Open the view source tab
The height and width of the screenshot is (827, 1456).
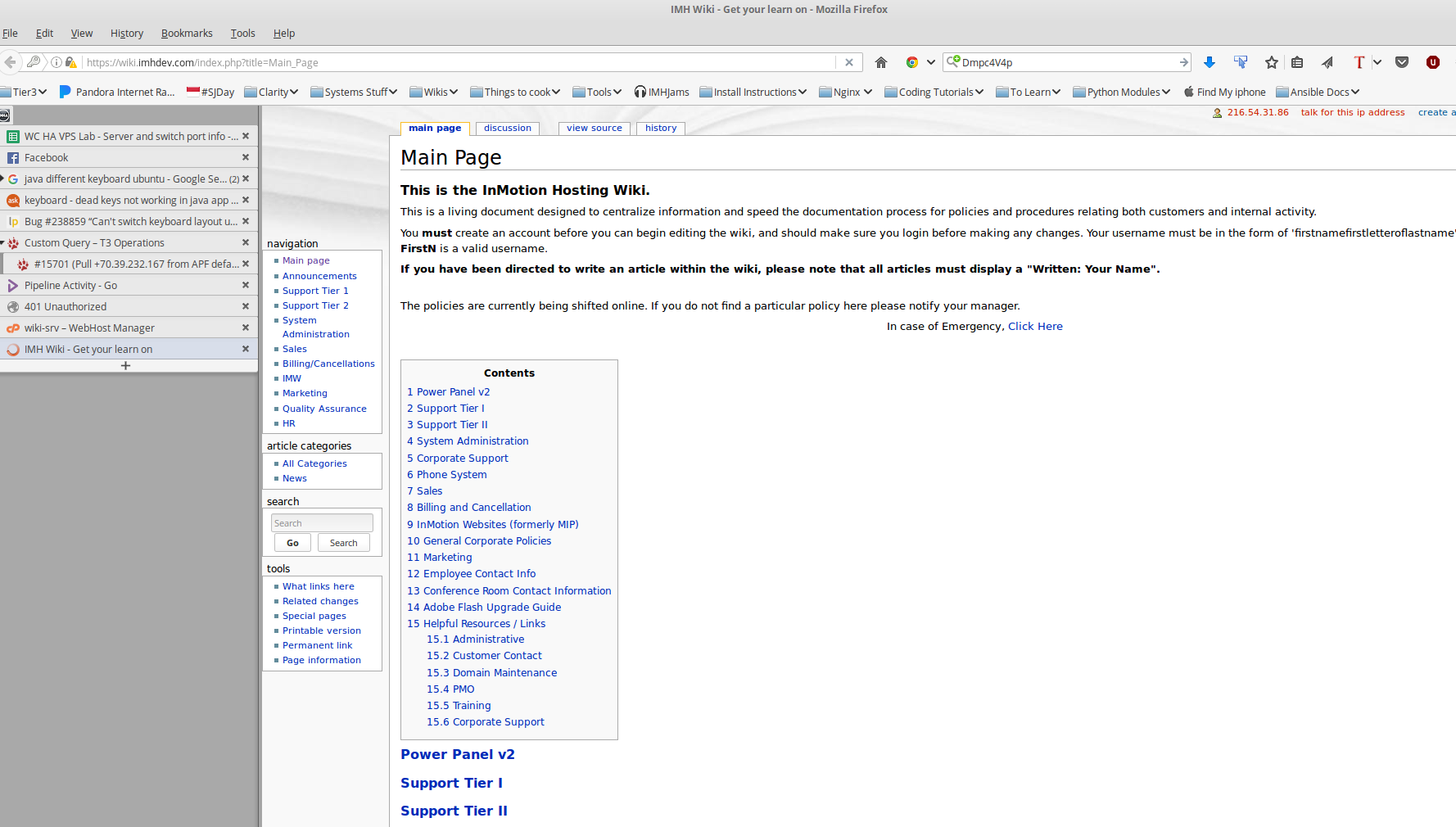pyautogui.click(x=594, y=128)
